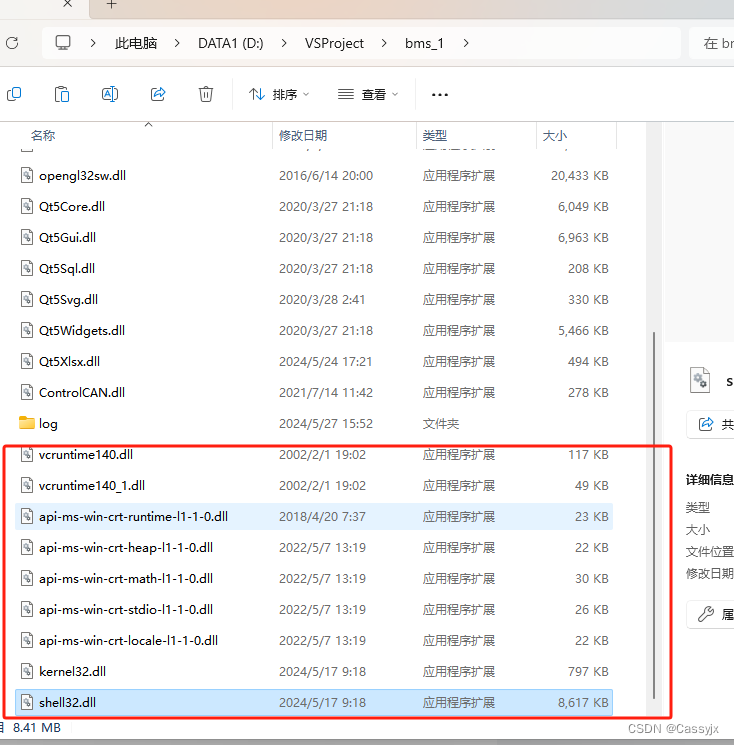Click the Delete trash icon in the toolbar
The width and height of the screenshot is (734, 745).
coord(206,94)
